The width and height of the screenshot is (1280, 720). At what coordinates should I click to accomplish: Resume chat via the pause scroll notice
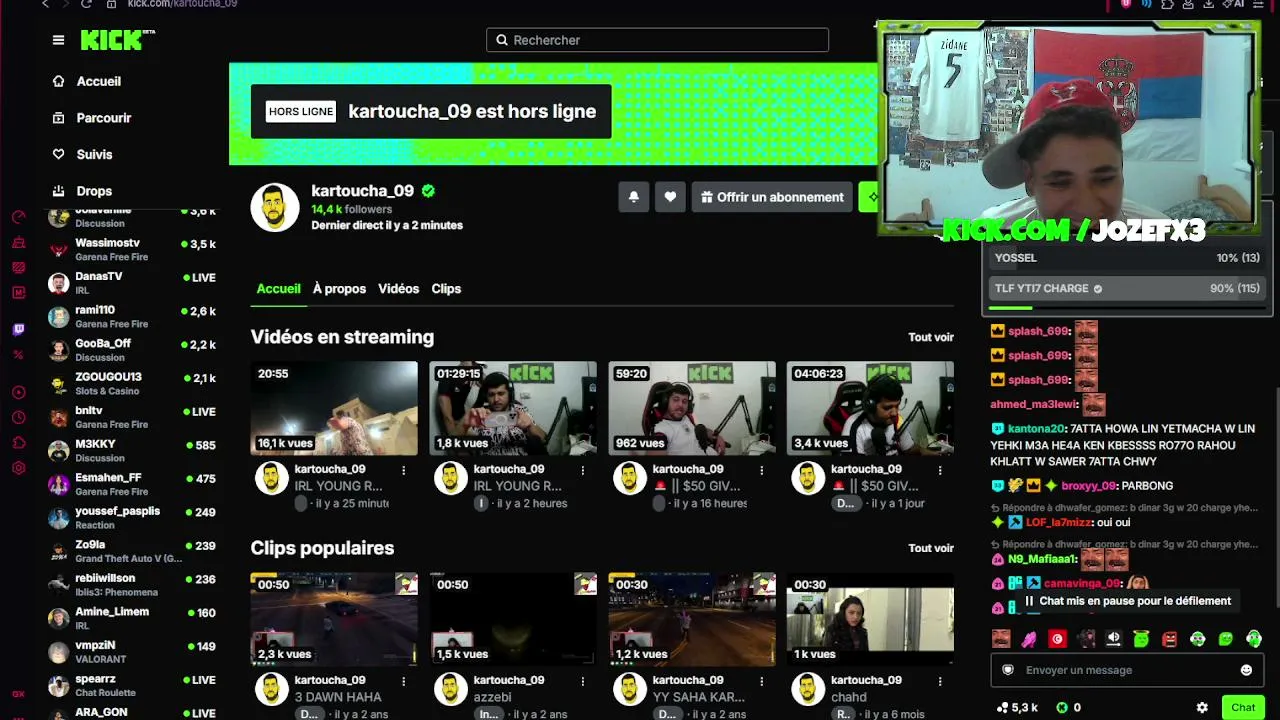tap(1126, 601)
